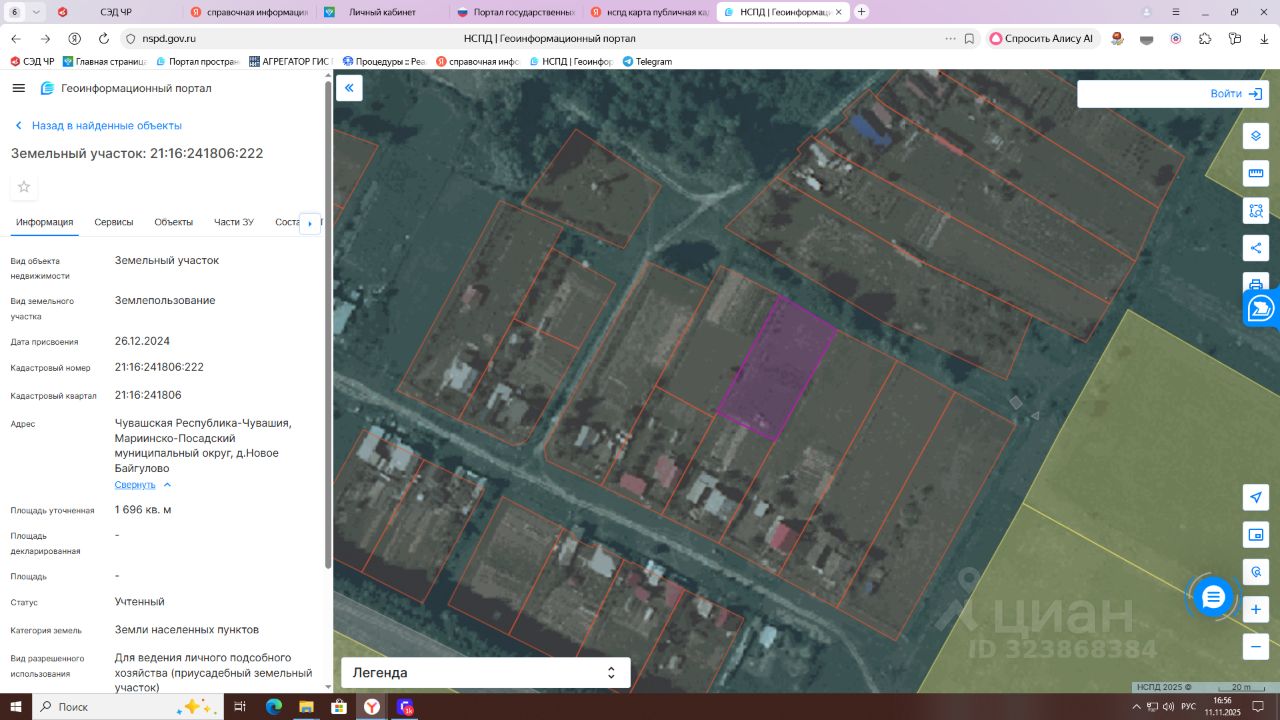Open the taskbar clock showing 16:56
The width and height of the screenshot is (1280, 720).
tap(1222, 707)
